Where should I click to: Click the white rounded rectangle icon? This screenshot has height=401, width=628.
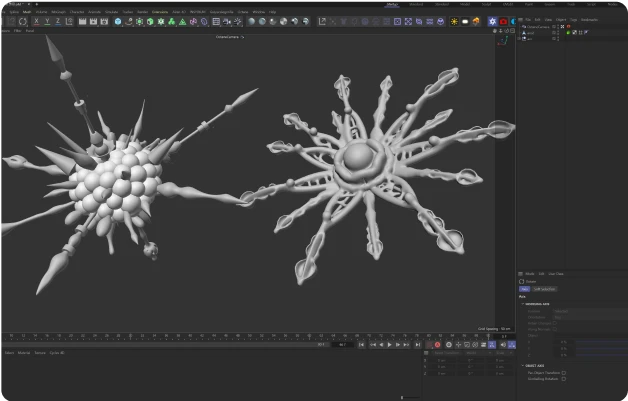tap(465, 22)
